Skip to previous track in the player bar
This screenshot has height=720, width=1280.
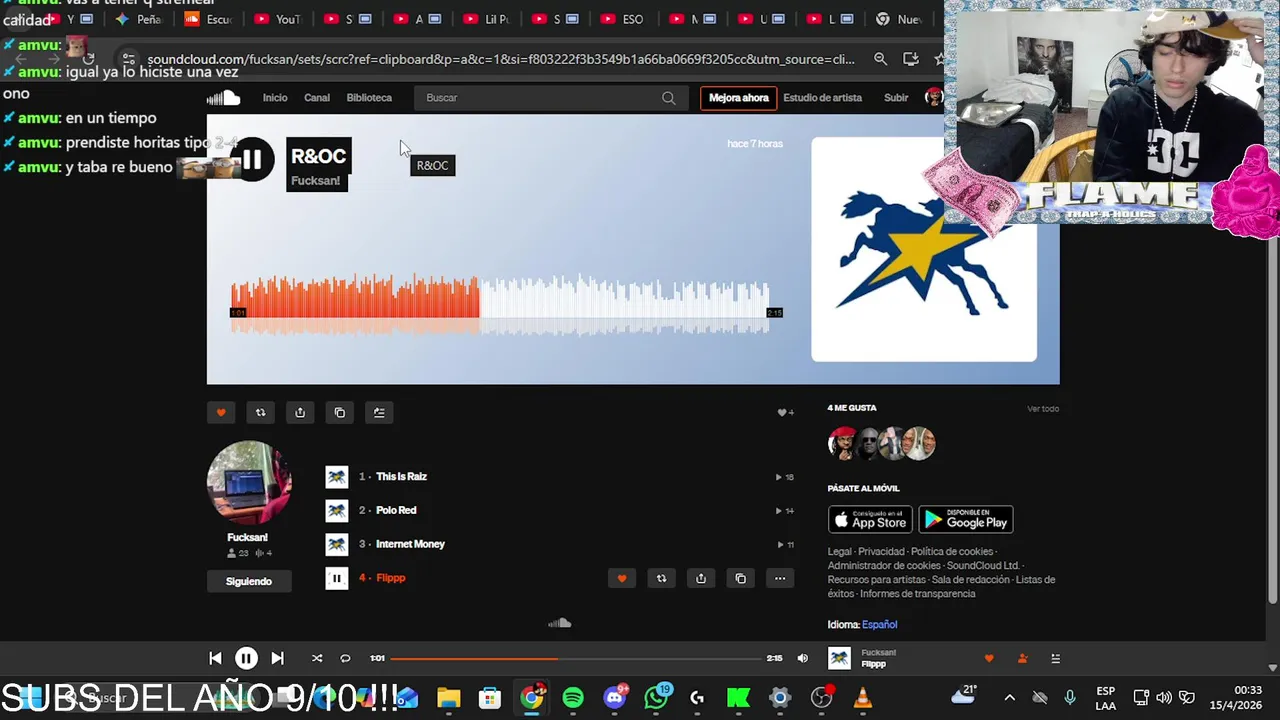215,658
